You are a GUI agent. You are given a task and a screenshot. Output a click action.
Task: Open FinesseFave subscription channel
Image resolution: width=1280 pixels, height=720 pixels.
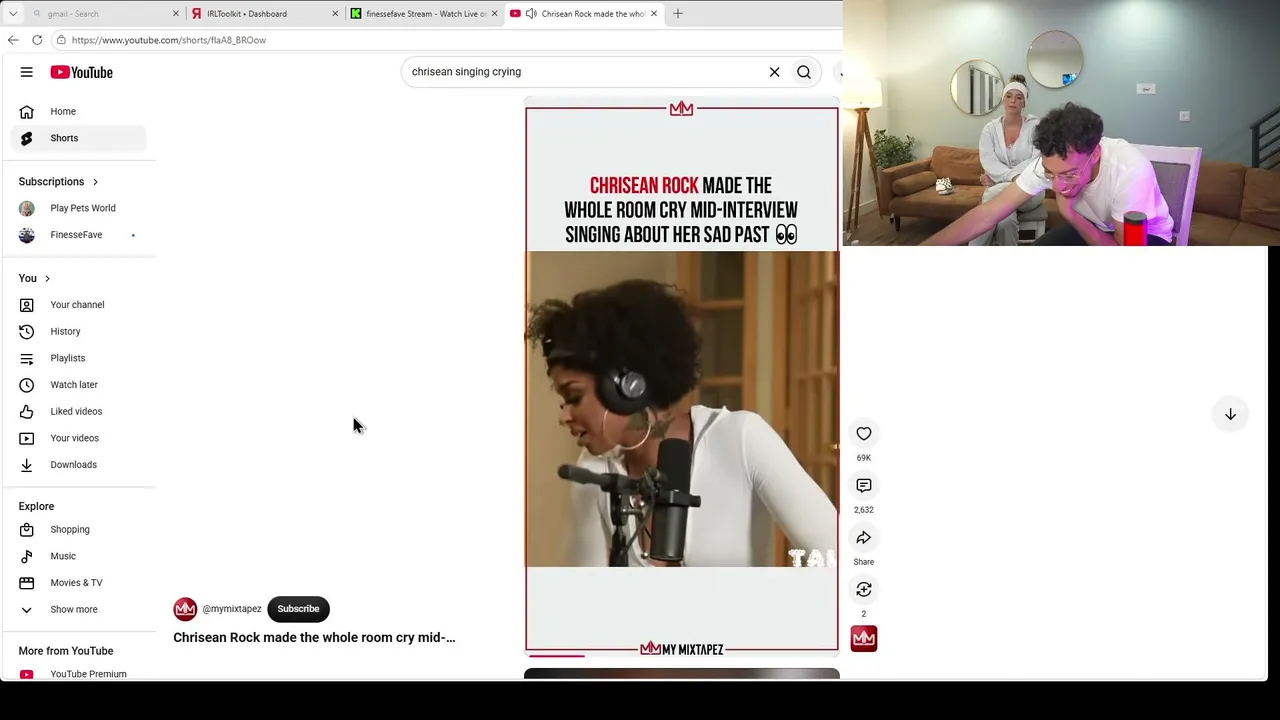pos(79,235)
